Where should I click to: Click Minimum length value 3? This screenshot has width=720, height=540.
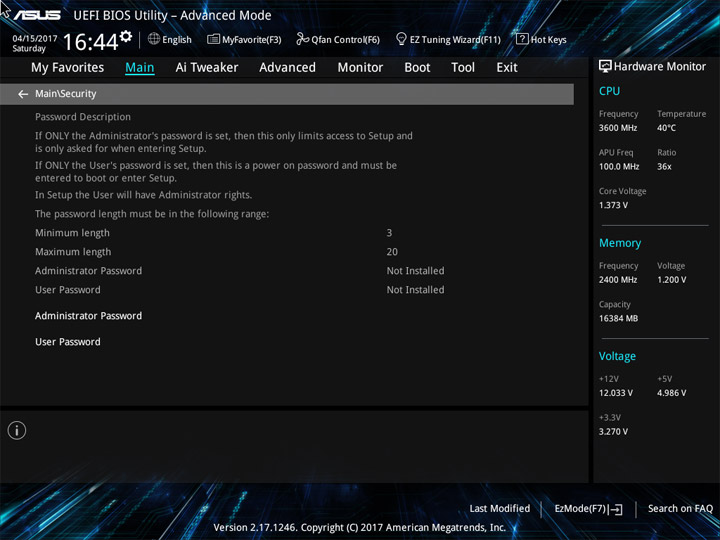389,233
